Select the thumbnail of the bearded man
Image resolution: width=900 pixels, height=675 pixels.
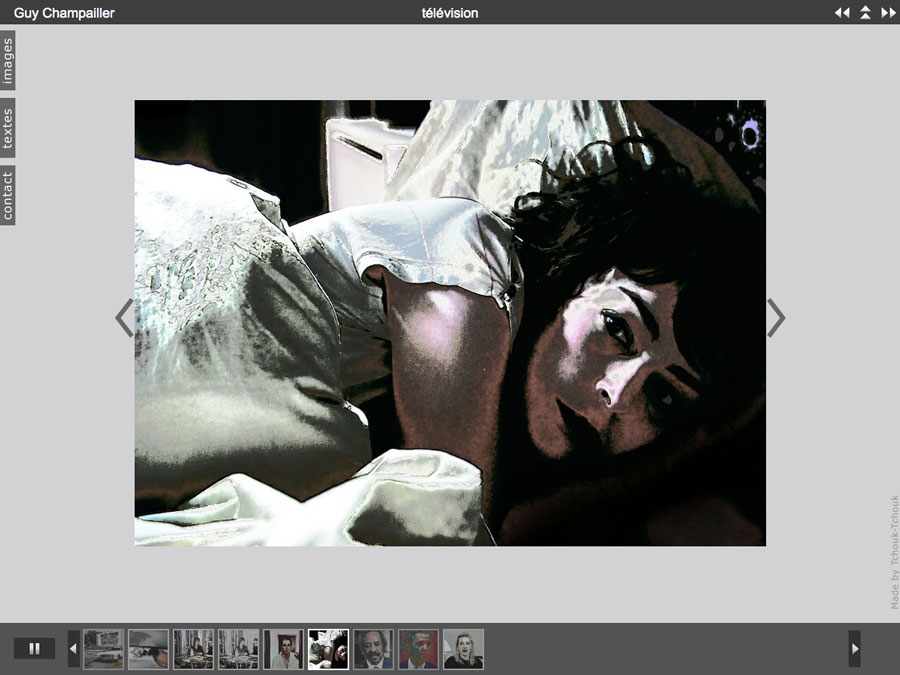[374, 649]
